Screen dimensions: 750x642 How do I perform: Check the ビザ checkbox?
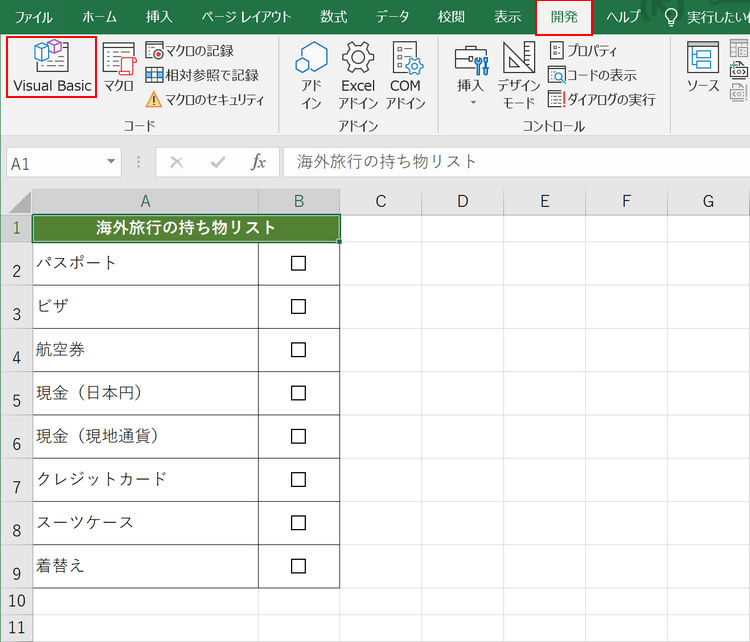click(x=298, y=307)
